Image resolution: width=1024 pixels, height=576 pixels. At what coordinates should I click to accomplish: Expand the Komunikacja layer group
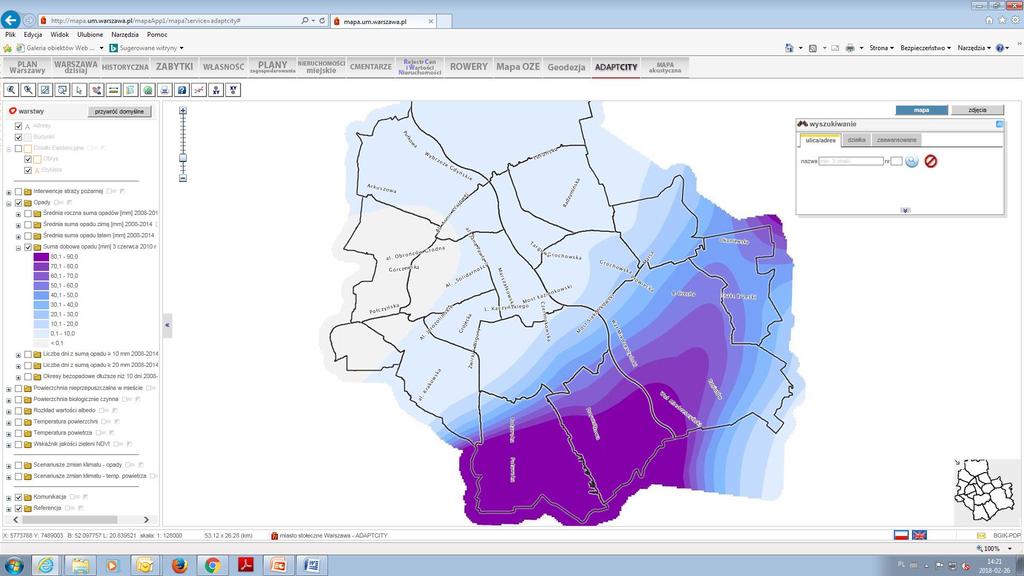[x=9, y=498]
